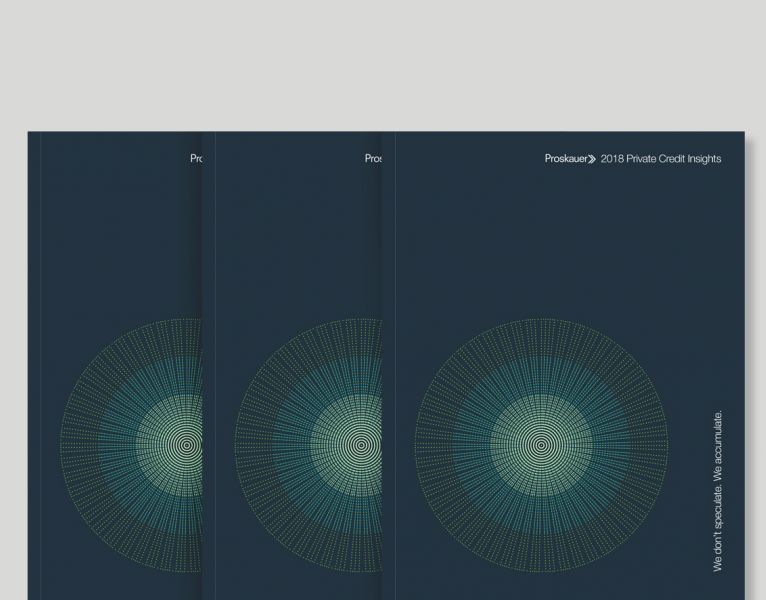Click the Proskauer wordmark on the right cover
The image size is (766, 600).
click(x=565, y=159)
